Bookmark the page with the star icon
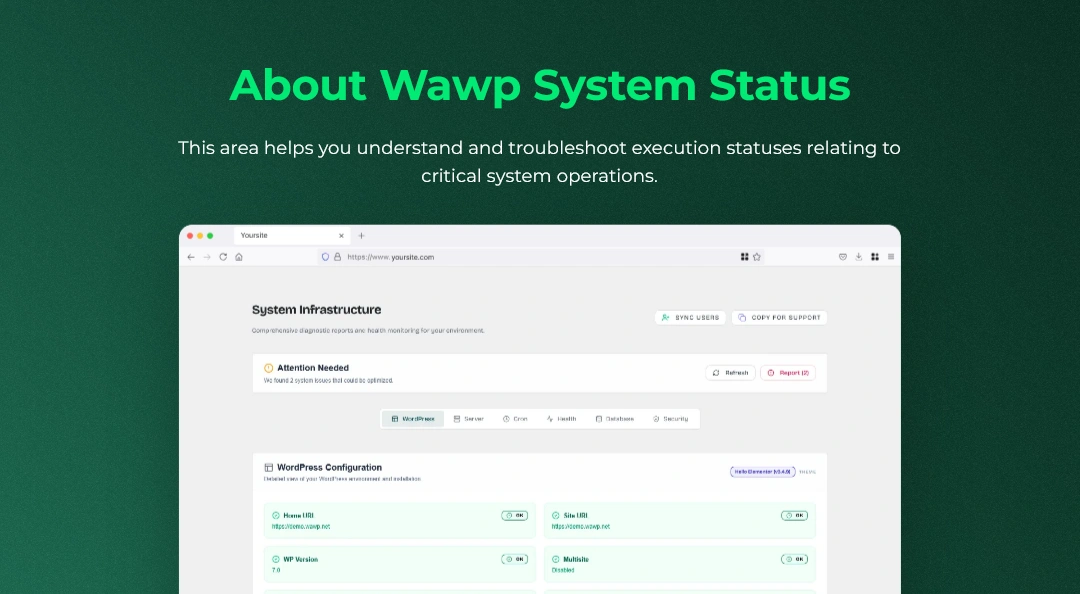This screenshot has height=594, width=1080. click(x=757, y=257)
